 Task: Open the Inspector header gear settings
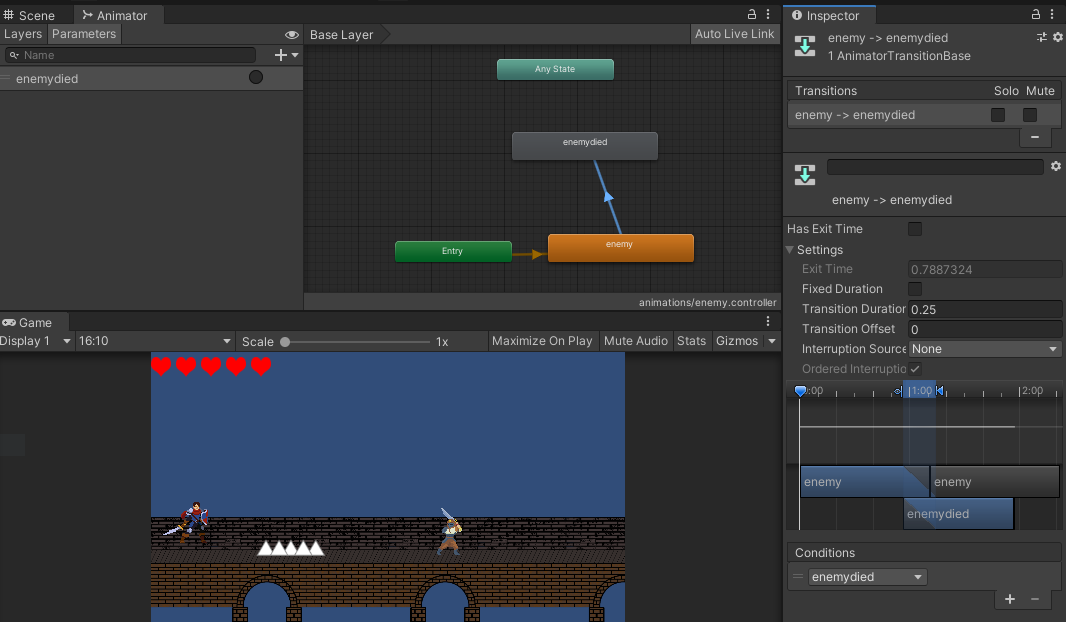[x=1058, y=37]
